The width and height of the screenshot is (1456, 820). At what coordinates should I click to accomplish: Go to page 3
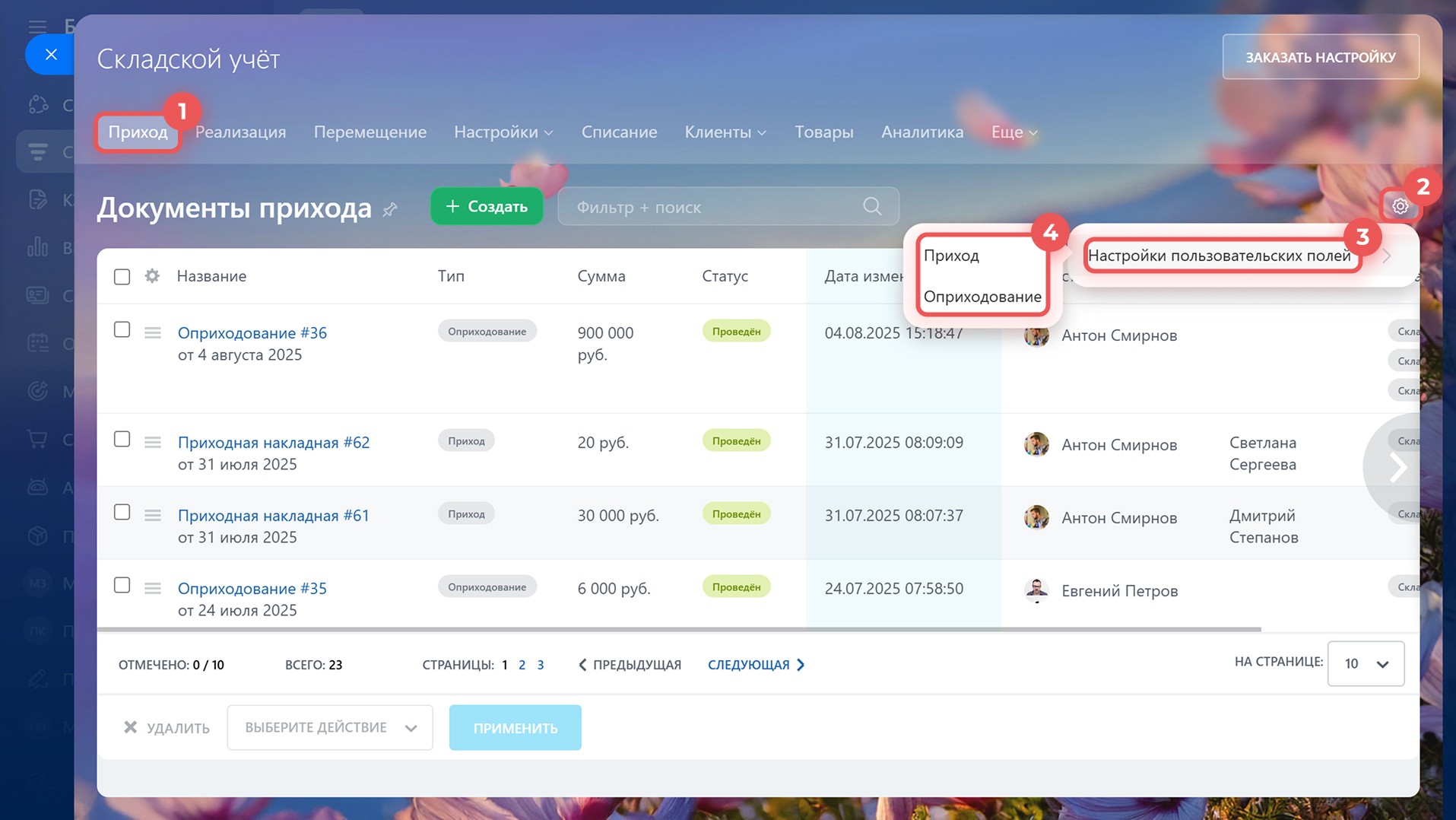click(x=541, y=665)
